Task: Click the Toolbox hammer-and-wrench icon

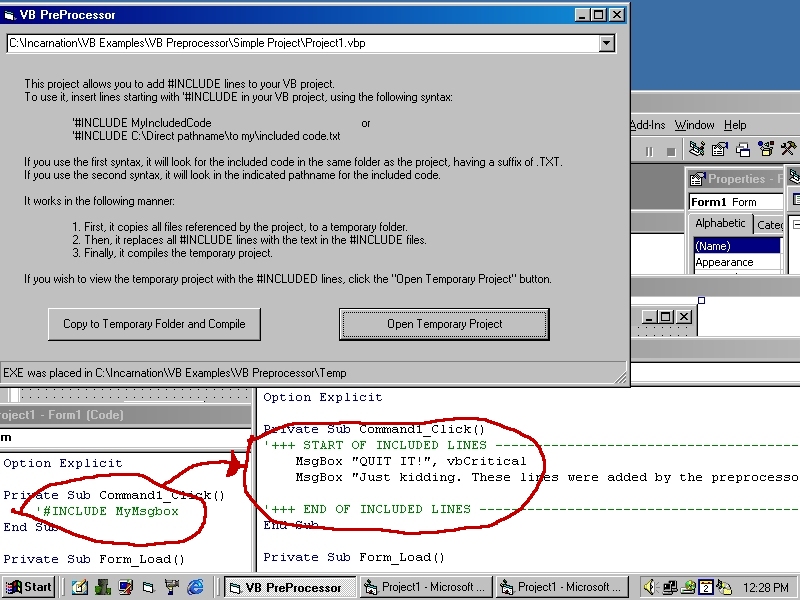Action: [789, 150]
